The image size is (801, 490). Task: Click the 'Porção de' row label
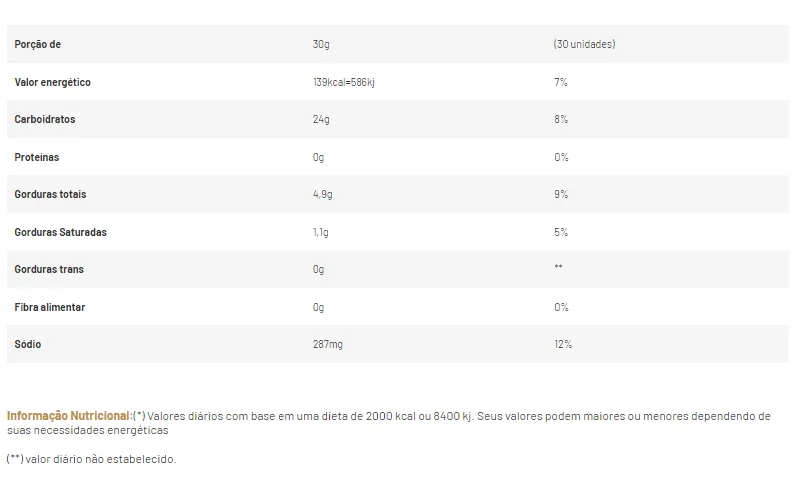[38, 45]
